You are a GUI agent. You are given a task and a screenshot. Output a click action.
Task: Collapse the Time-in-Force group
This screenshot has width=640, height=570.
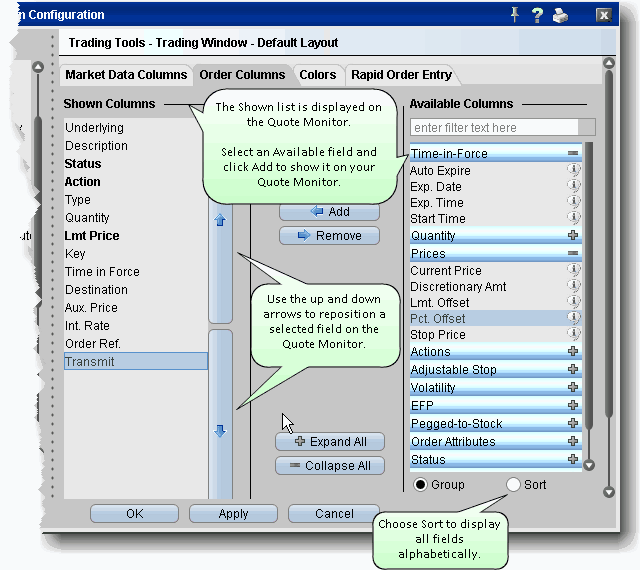573,153
